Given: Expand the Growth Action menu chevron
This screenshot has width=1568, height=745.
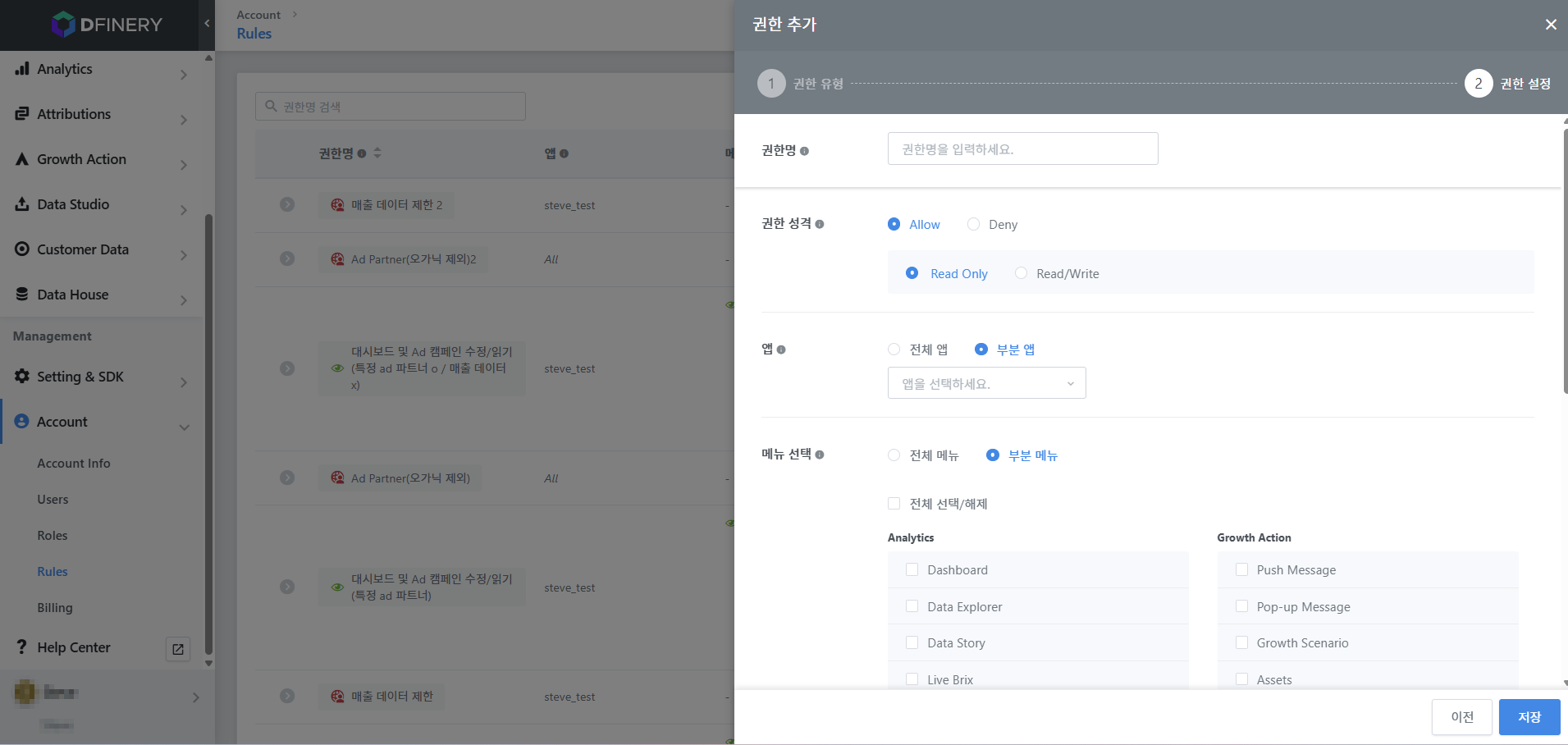Looking at the screenshot, I should [184, 165].
